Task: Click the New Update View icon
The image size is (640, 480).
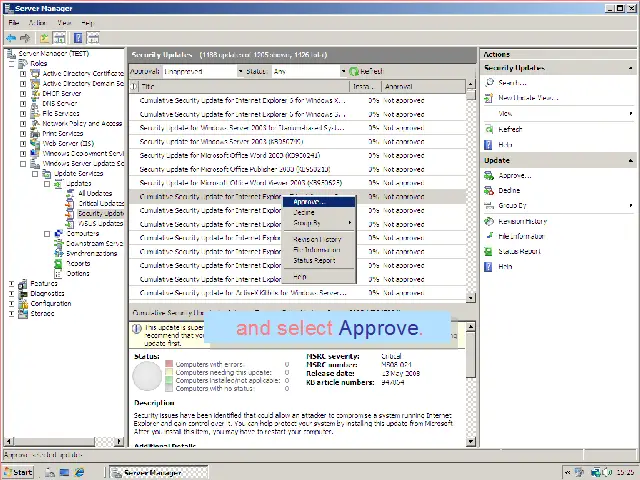Action: pyautogui.click(x=489, y=98)
